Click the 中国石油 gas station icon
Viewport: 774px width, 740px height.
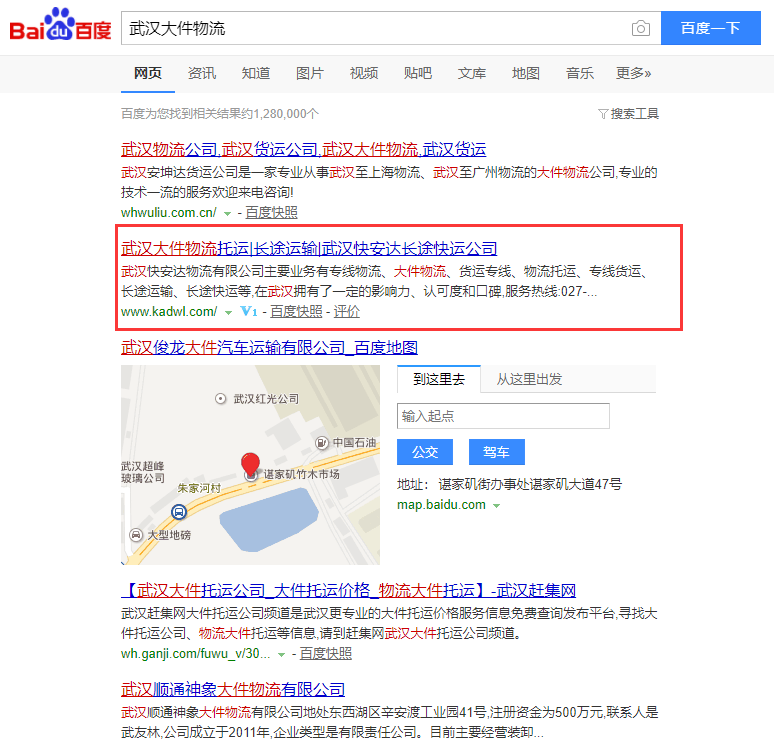click(x=322, y=443)
